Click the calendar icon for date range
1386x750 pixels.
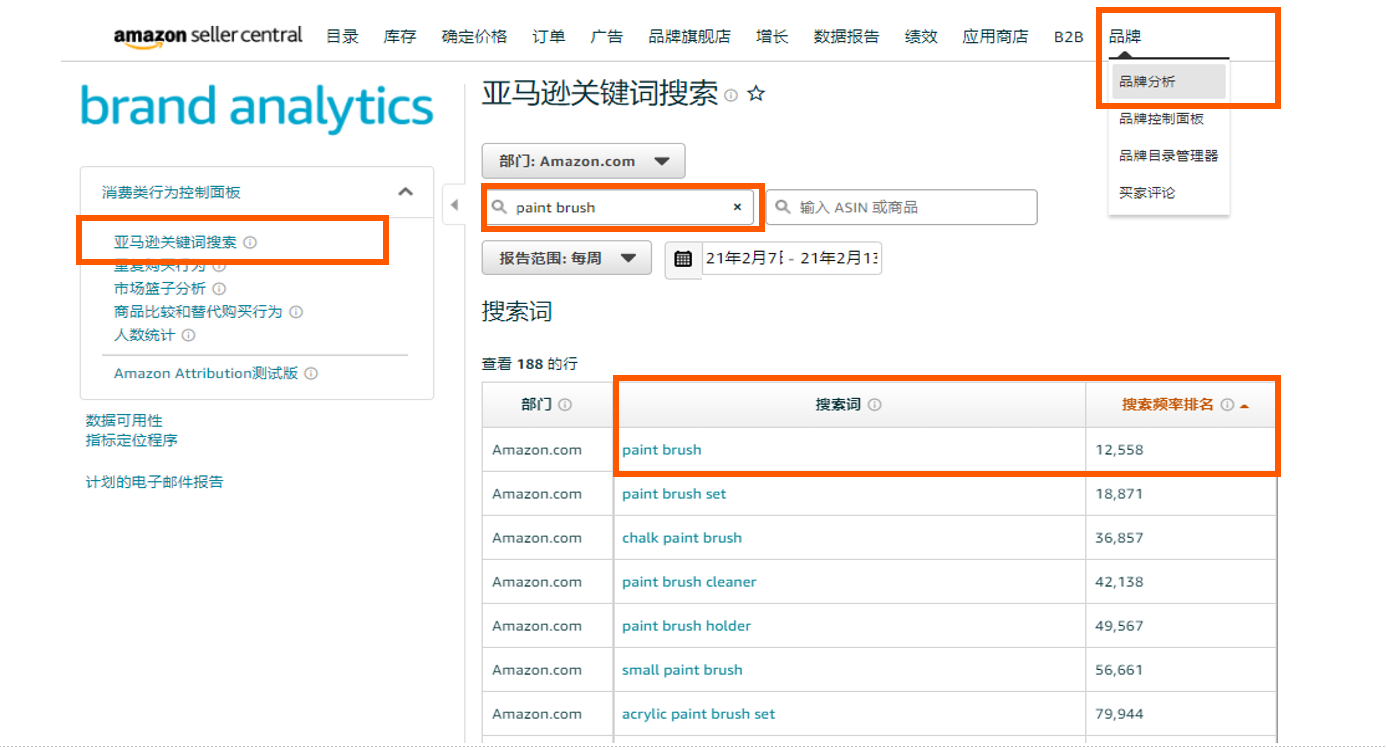[x=683, y=259]
